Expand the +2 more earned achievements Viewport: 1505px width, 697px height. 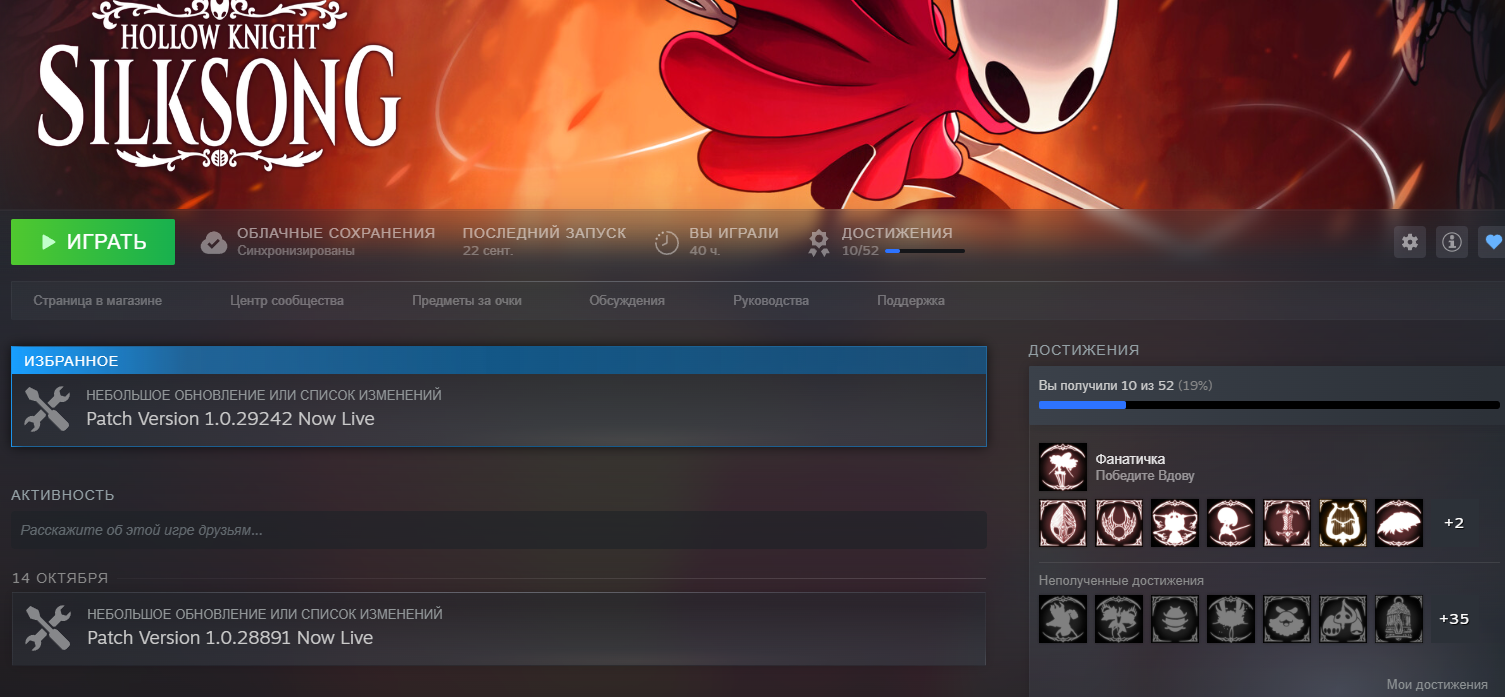(1454, 523)
